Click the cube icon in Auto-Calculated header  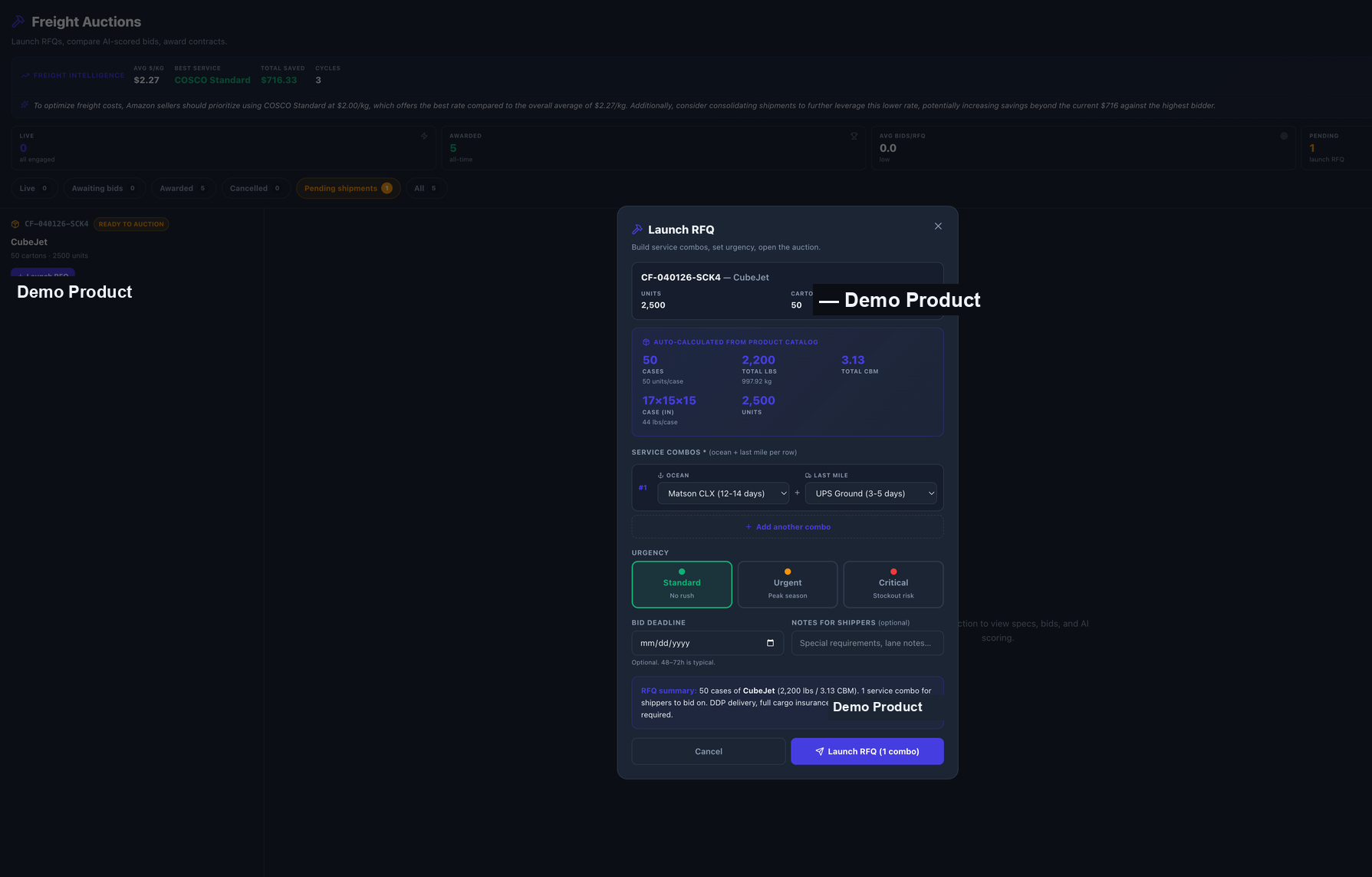tap(646, 342)
